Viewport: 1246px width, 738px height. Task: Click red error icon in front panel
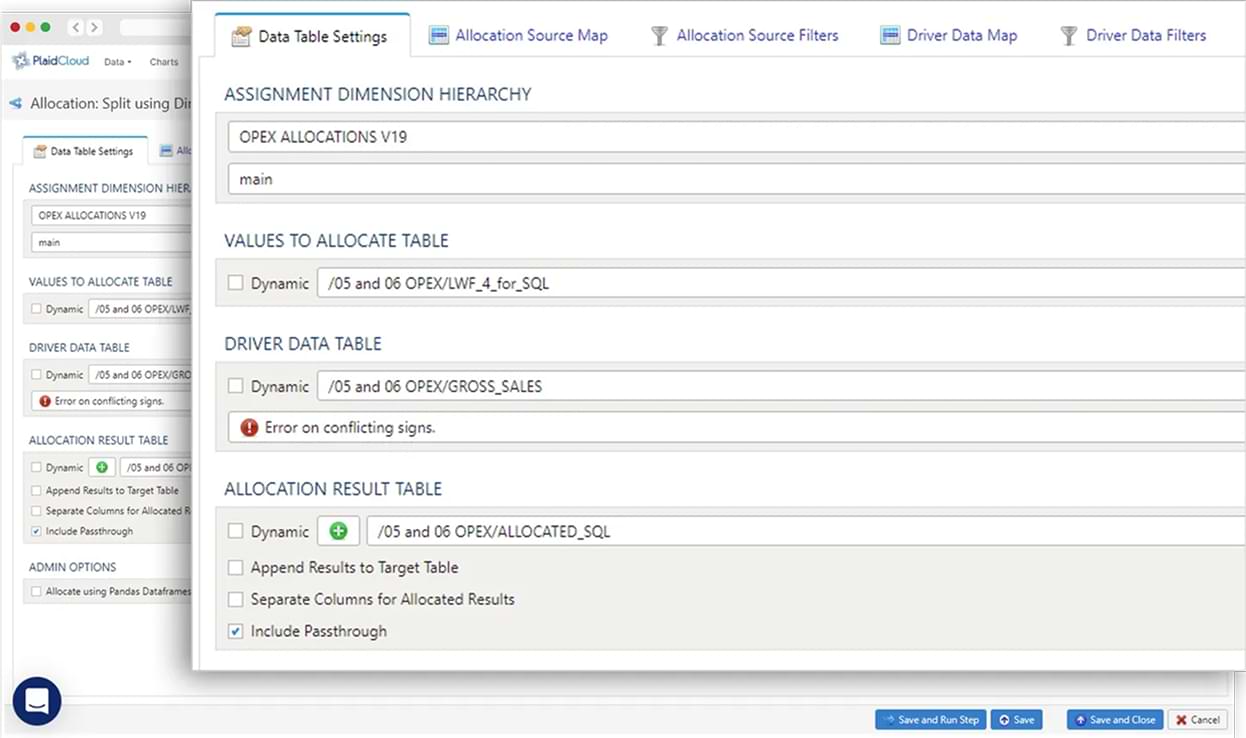click(x=249, y=427)
